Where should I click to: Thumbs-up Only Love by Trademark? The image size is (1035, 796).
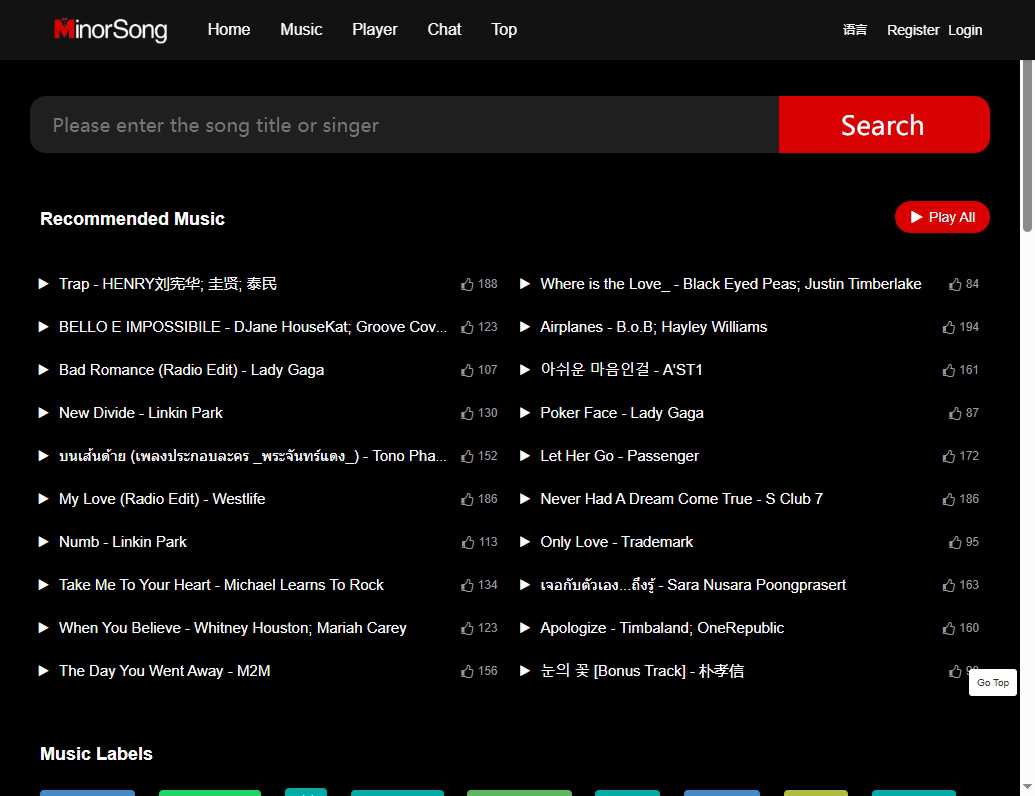pyautogui.click(x=955, y=542)
